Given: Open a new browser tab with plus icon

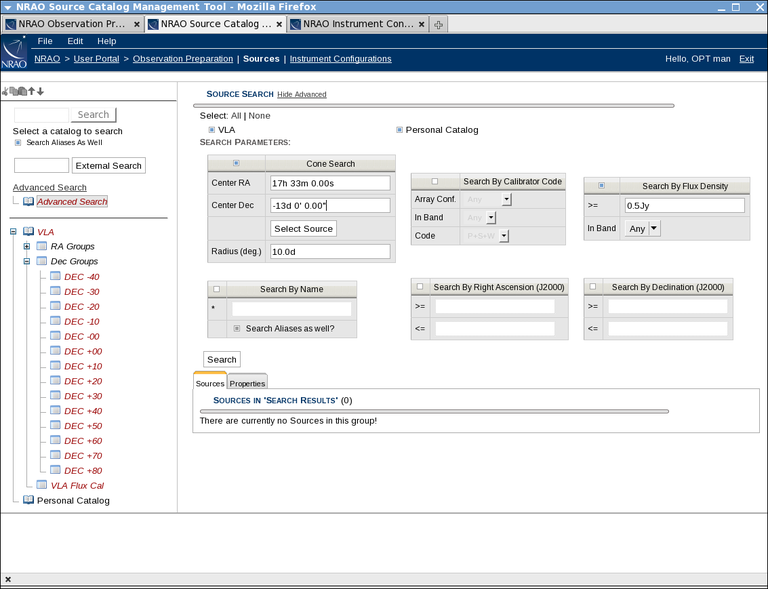Looking at the screenshot, I should pos(439,24).
